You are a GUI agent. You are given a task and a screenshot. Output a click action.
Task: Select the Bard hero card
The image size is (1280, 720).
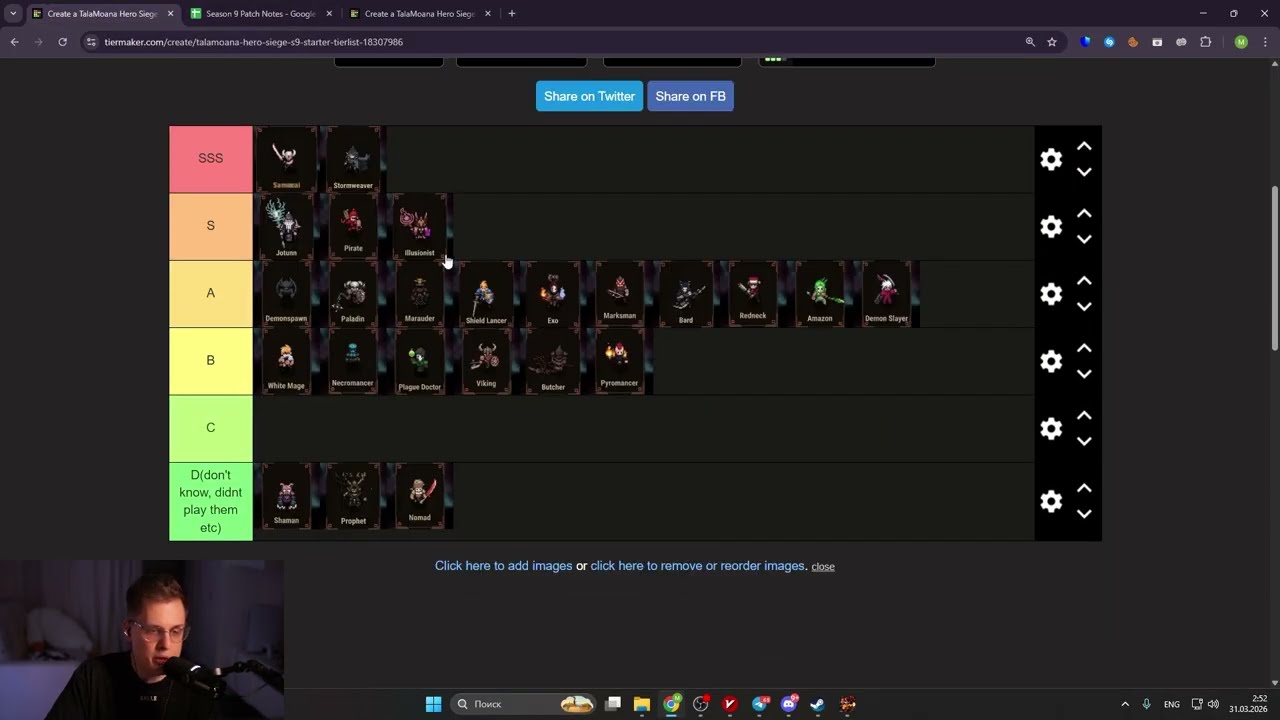(686, 294)
